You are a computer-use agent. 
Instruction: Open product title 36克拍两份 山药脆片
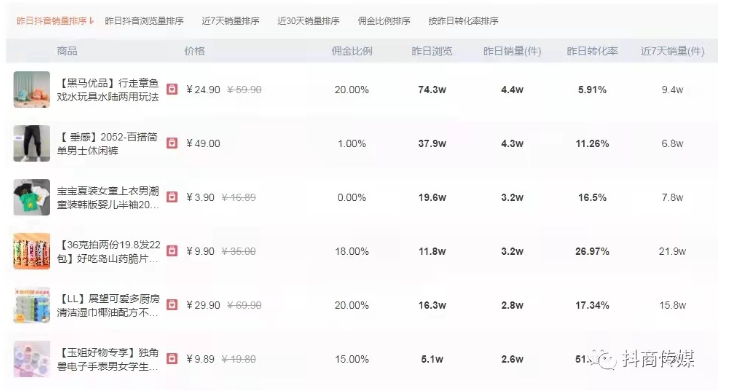click(109, 251)
